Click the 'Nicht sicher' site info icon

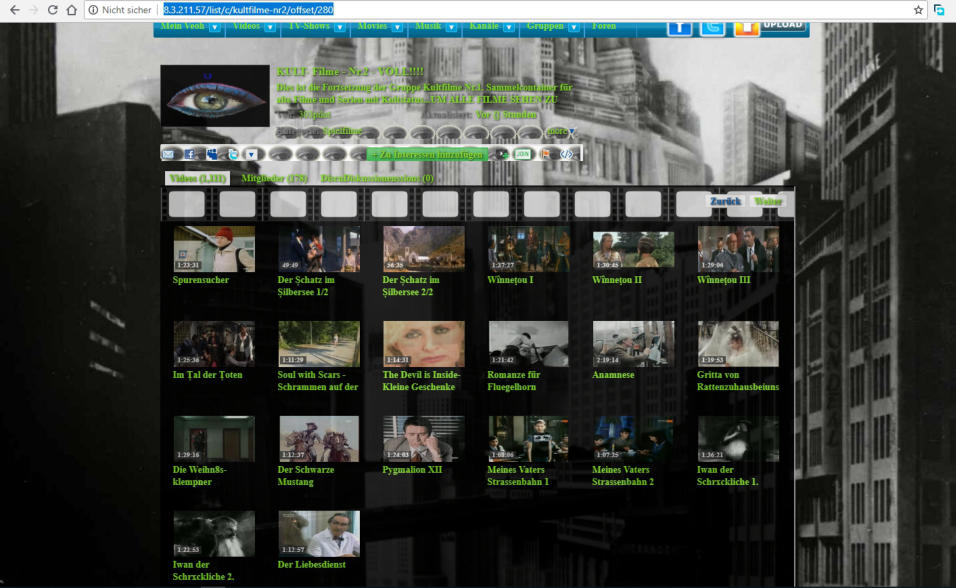pyautogui.click(x=93, y=10)
